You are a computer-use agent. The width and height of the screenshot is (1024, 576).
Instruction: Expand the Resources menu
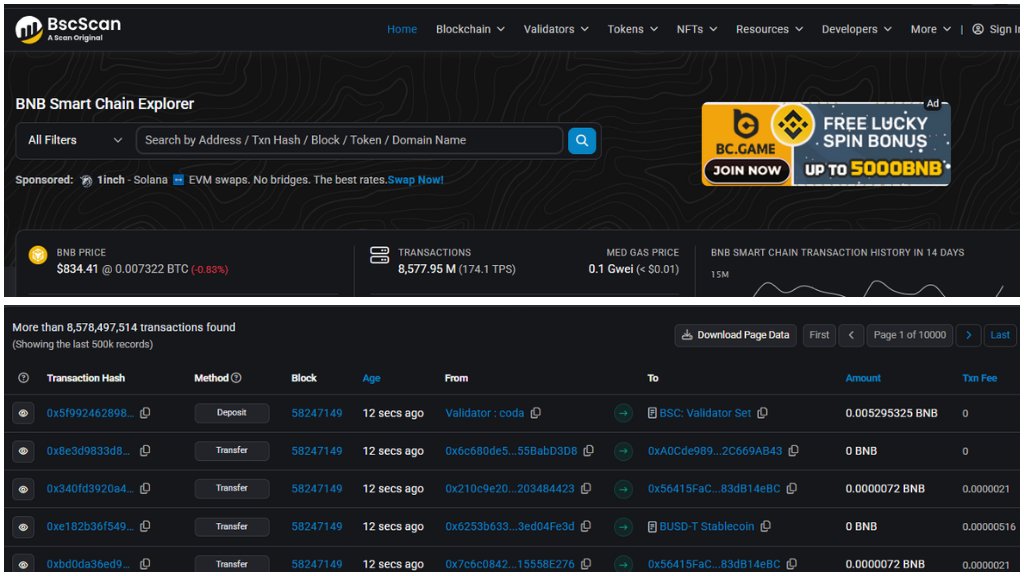769,29
